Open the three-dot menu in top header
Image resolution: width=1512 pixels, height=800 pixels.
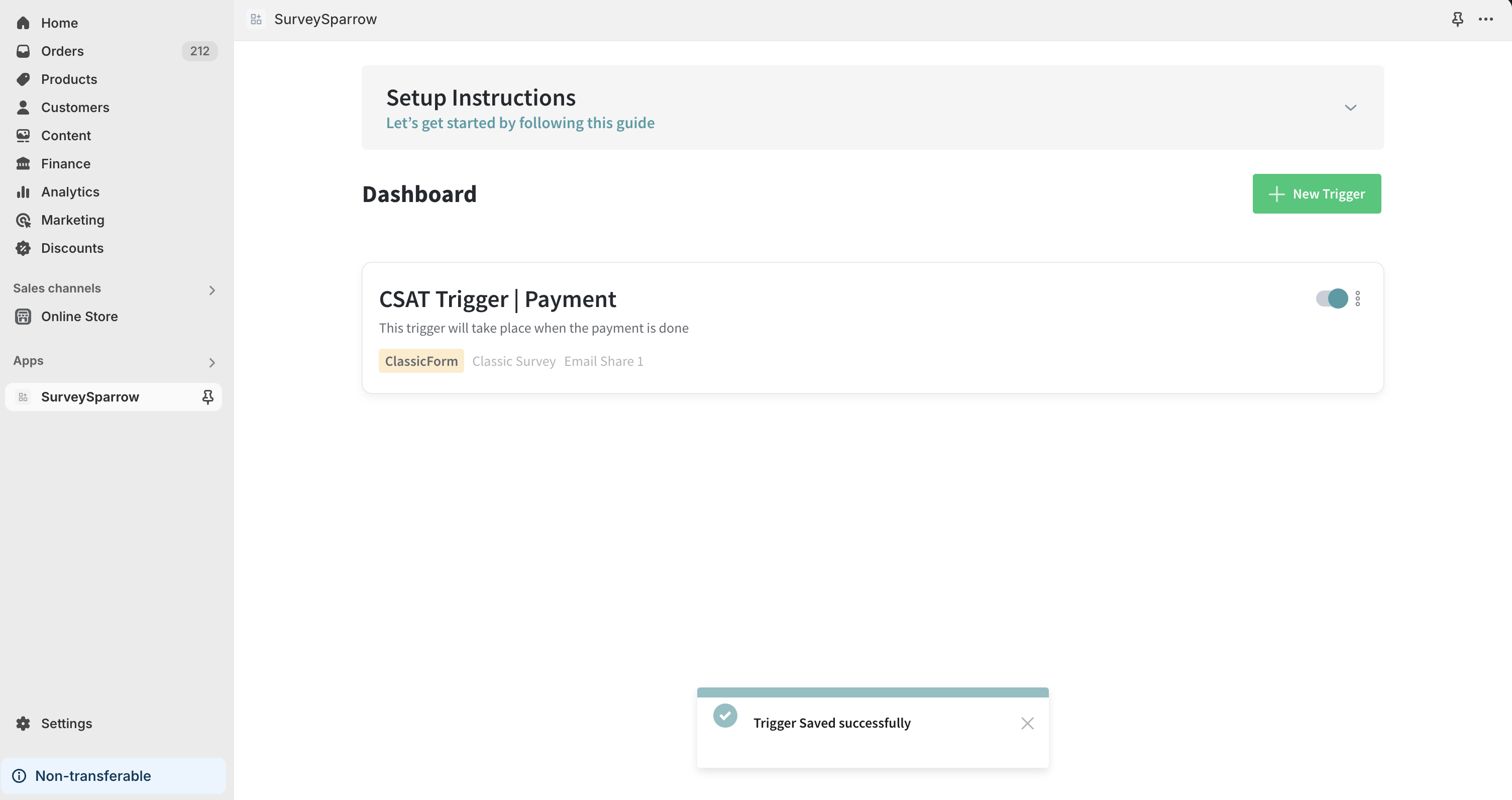[x=1485, y=20]
